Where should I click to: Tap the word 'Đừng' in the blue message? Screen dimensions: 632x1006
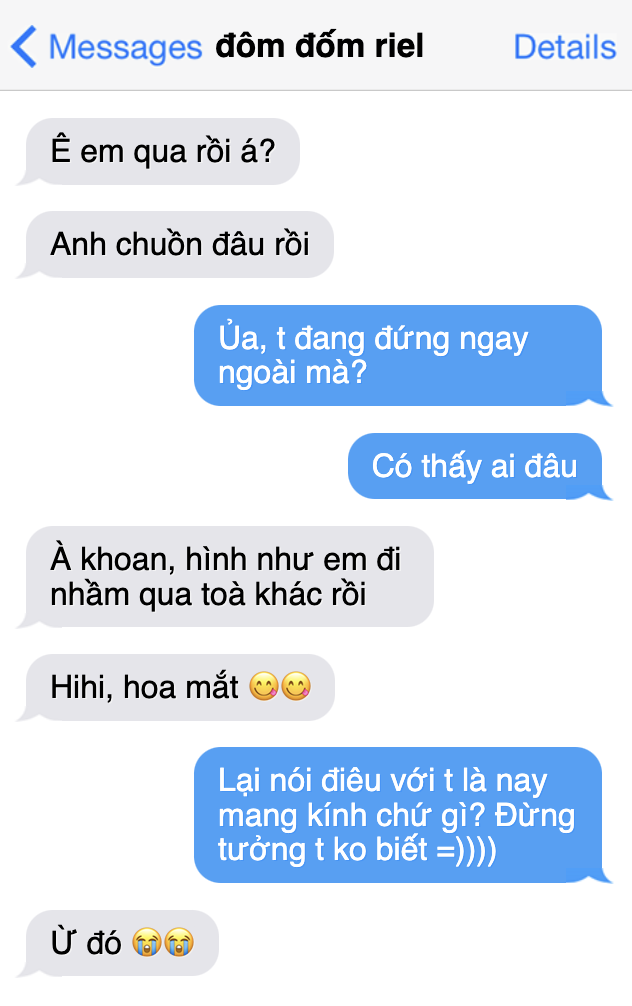pos(535,815)
